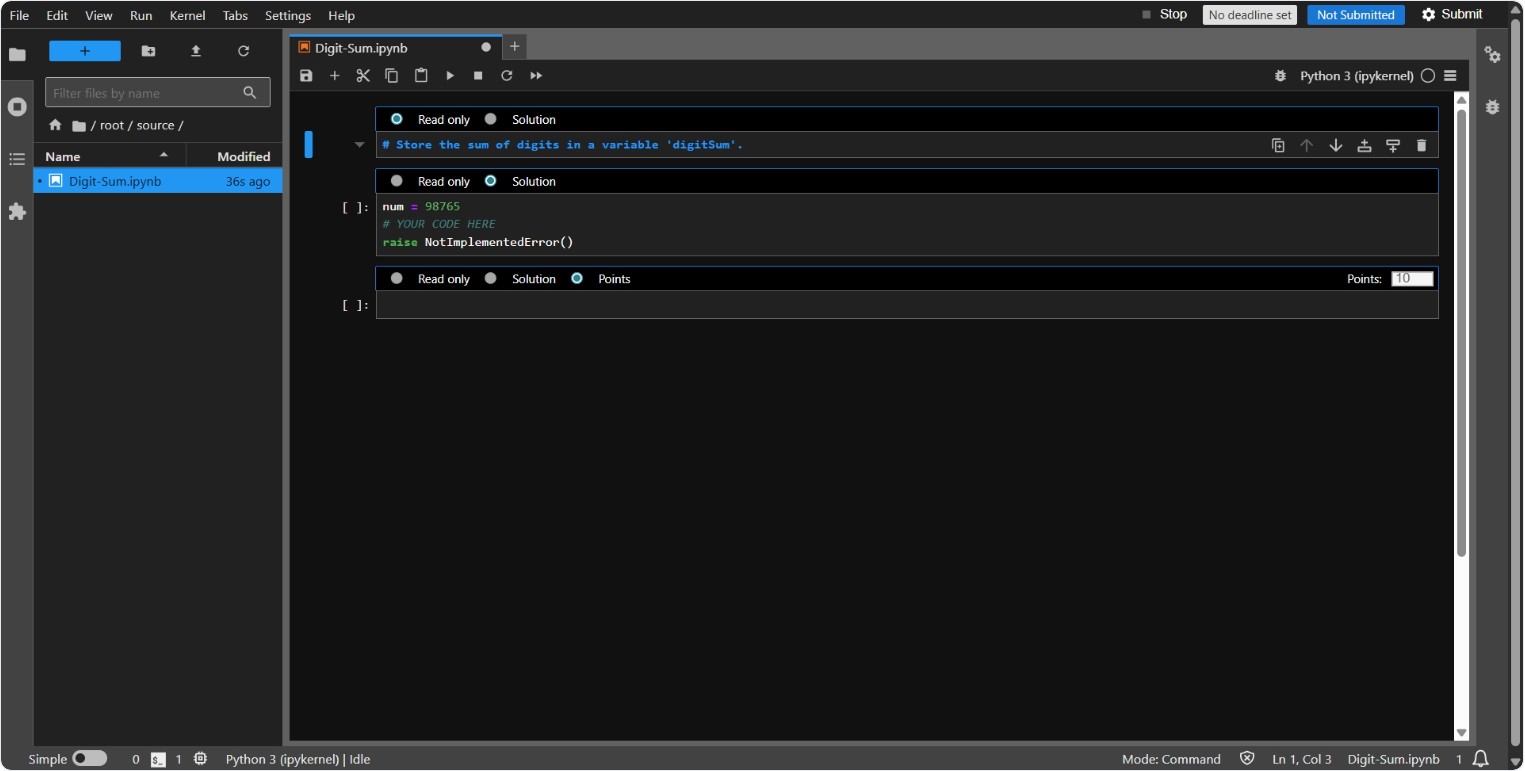The width and height of the screenshot is (1525, 771).
Task: Move the active cell down
Action: pyautogui.click(x=1335, y=146)
